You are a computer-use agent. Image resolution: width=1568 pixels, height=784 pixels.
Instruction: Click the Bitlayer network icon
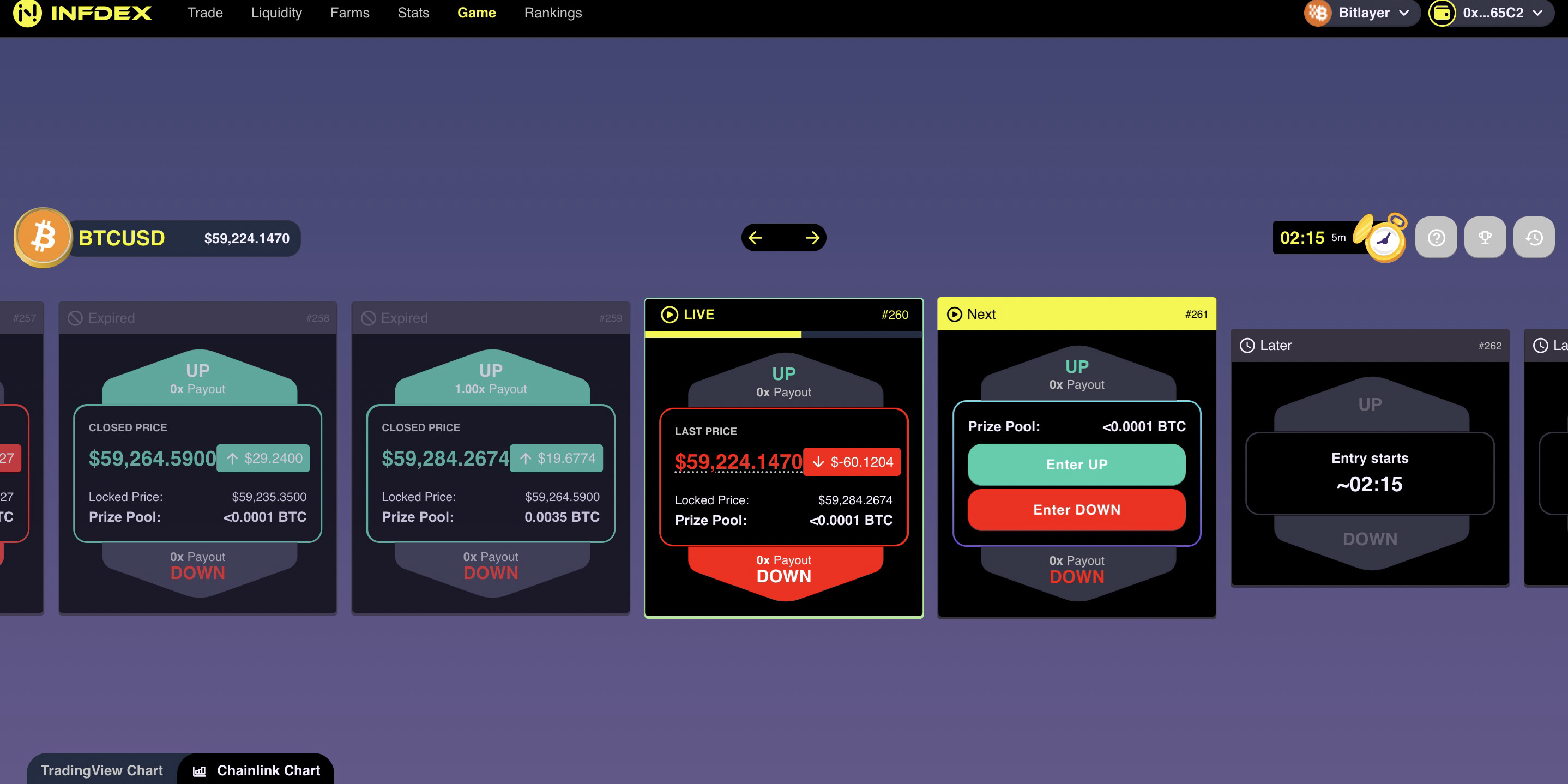tap(1318, 13)
